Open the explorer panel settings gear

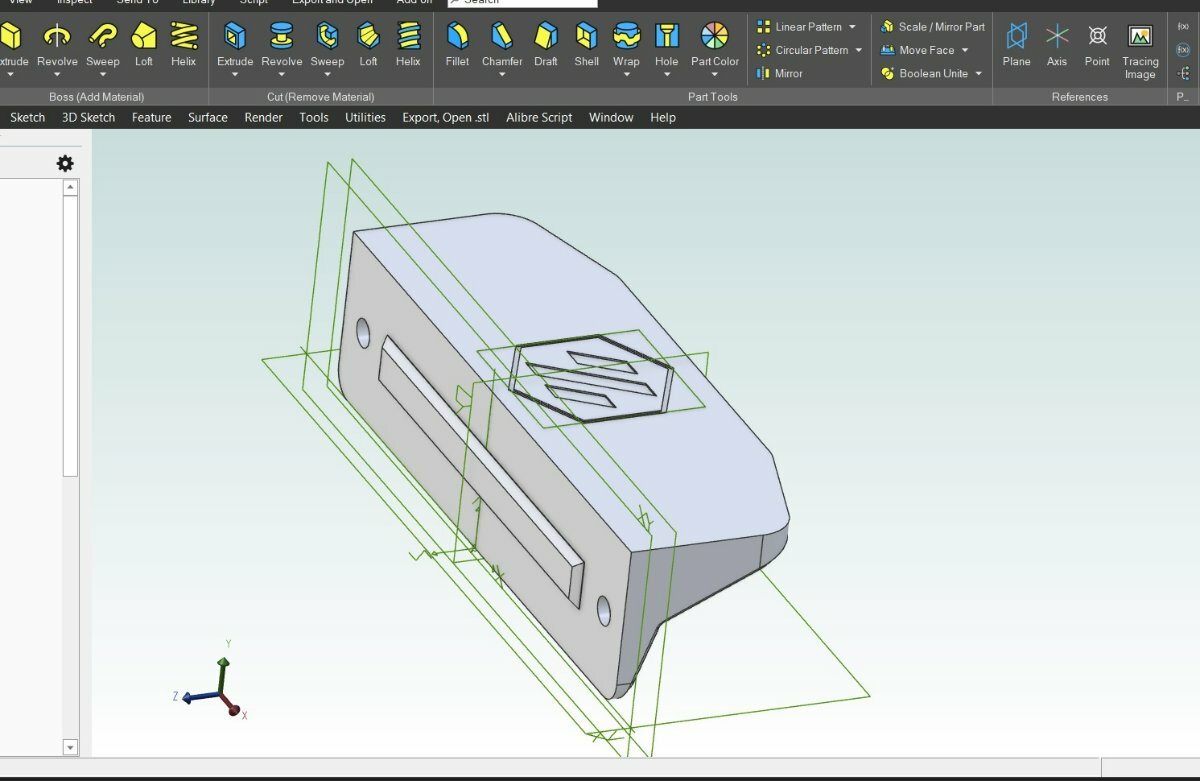coord(65,163)
